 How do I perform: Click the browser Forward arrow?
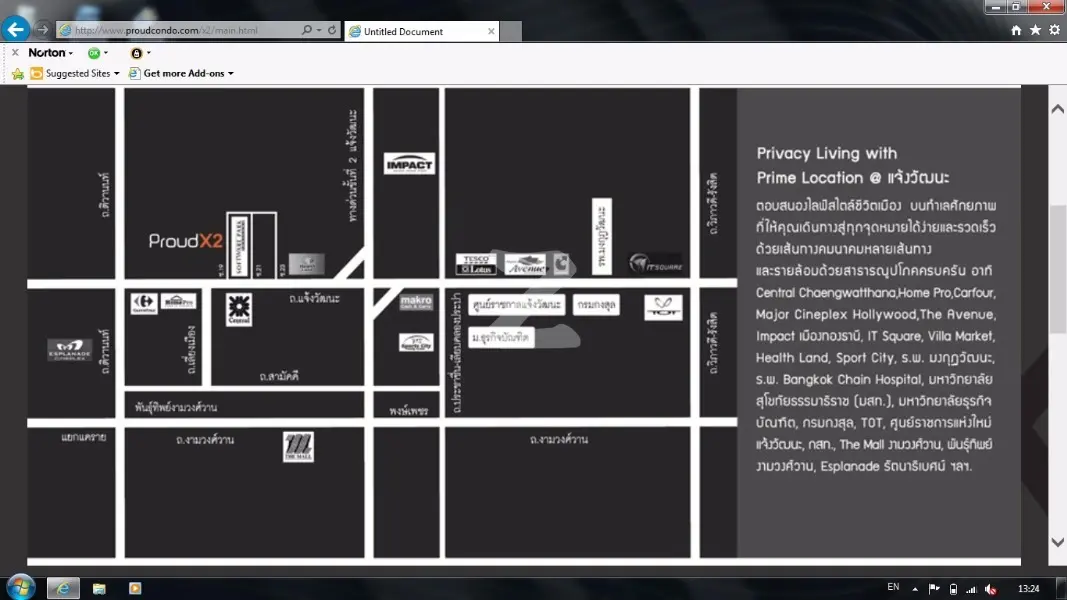pyautogui.click(x=42, y=30)
